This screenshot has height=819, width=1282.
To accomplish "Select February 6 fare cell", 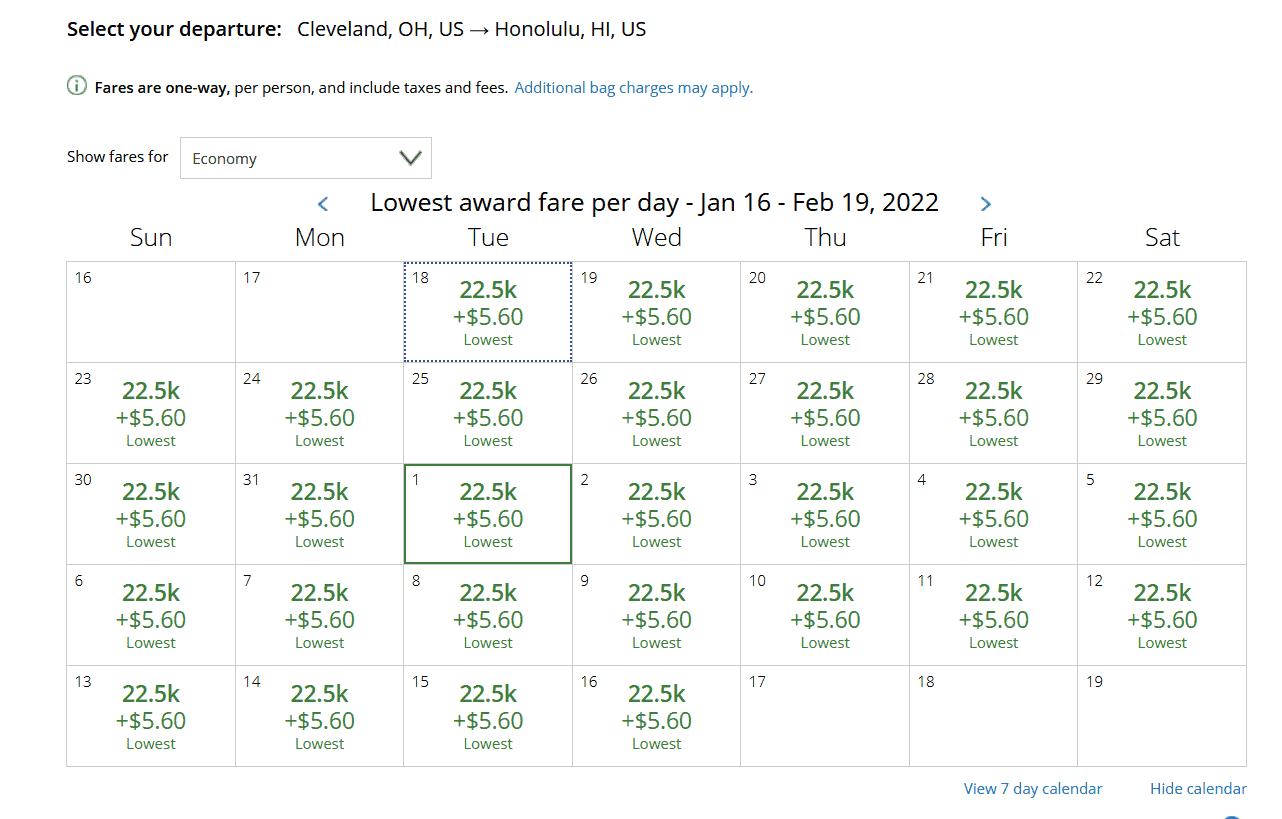I will pos(151,615).
